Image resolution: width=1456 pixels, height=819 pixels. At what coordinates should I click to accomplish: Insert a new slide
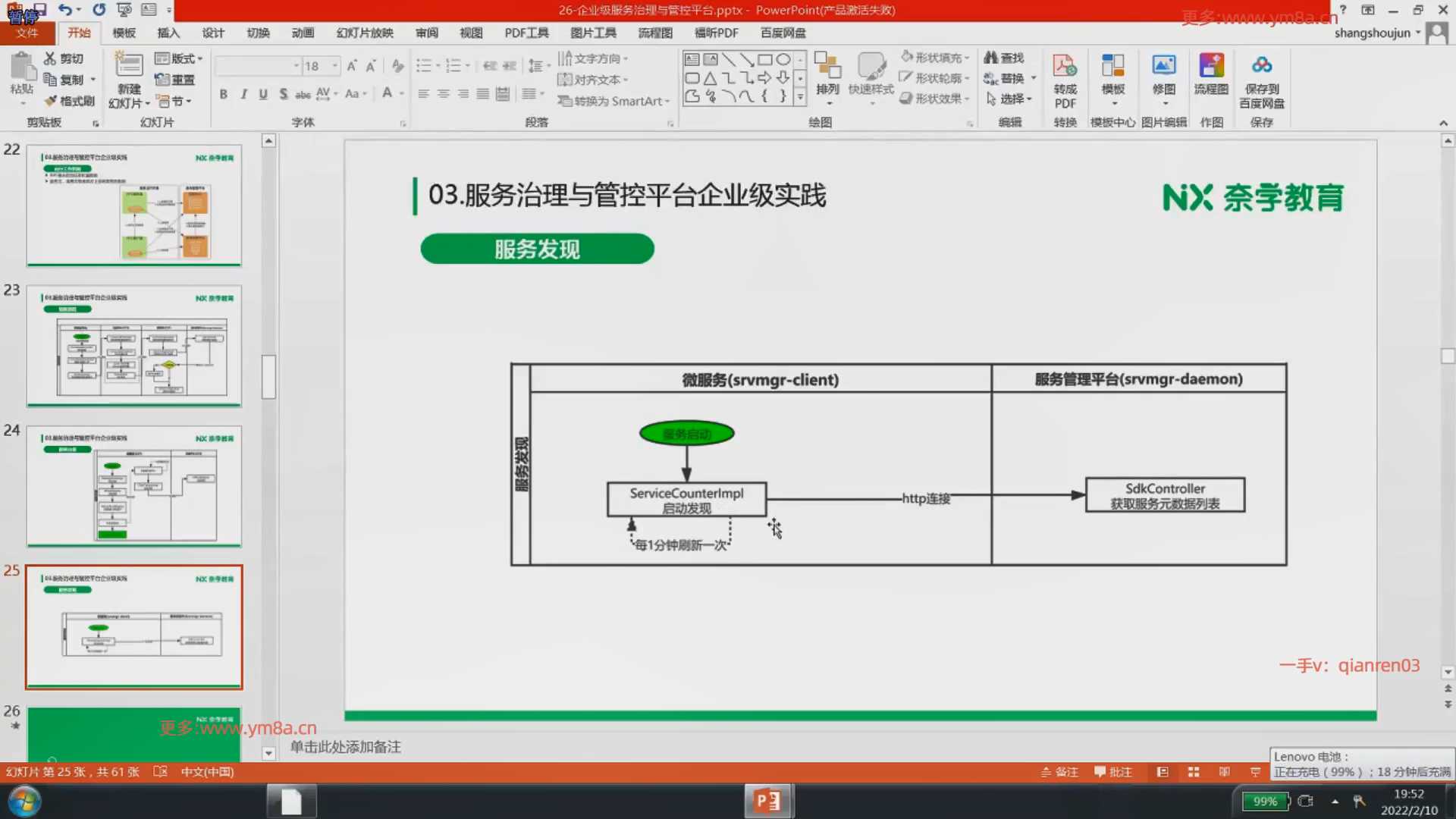click(128, 68)
